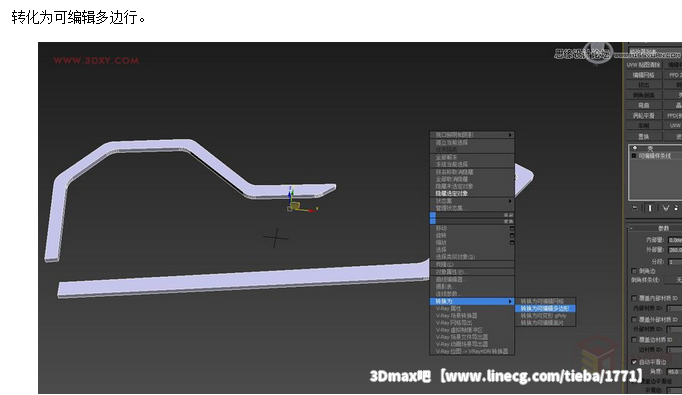Click the 分段 value field
The image size is (682, 395).
click(675, 262)
